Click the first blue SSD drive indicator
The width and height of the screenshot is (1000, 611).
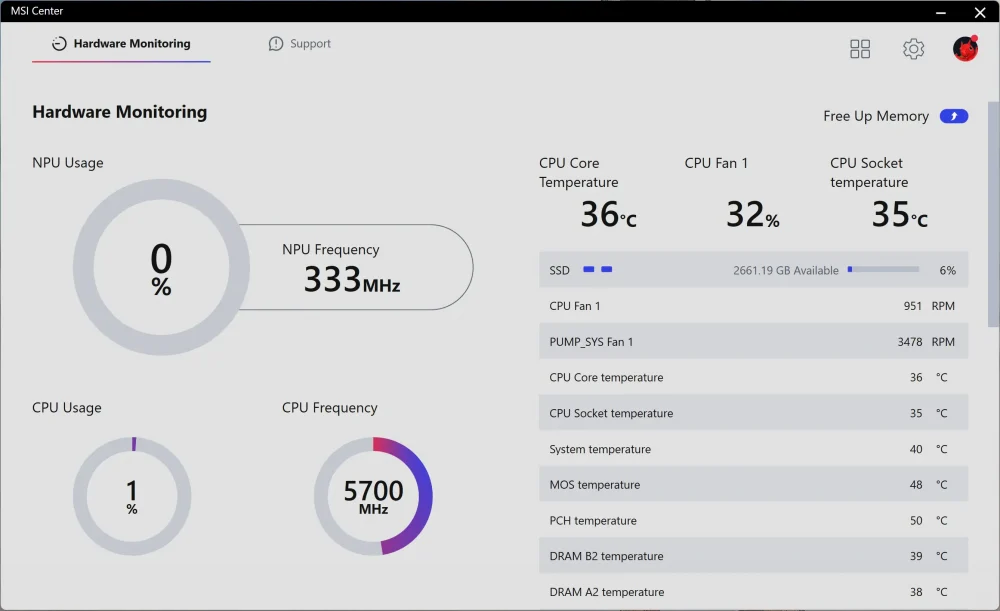[x=589, y=269]
